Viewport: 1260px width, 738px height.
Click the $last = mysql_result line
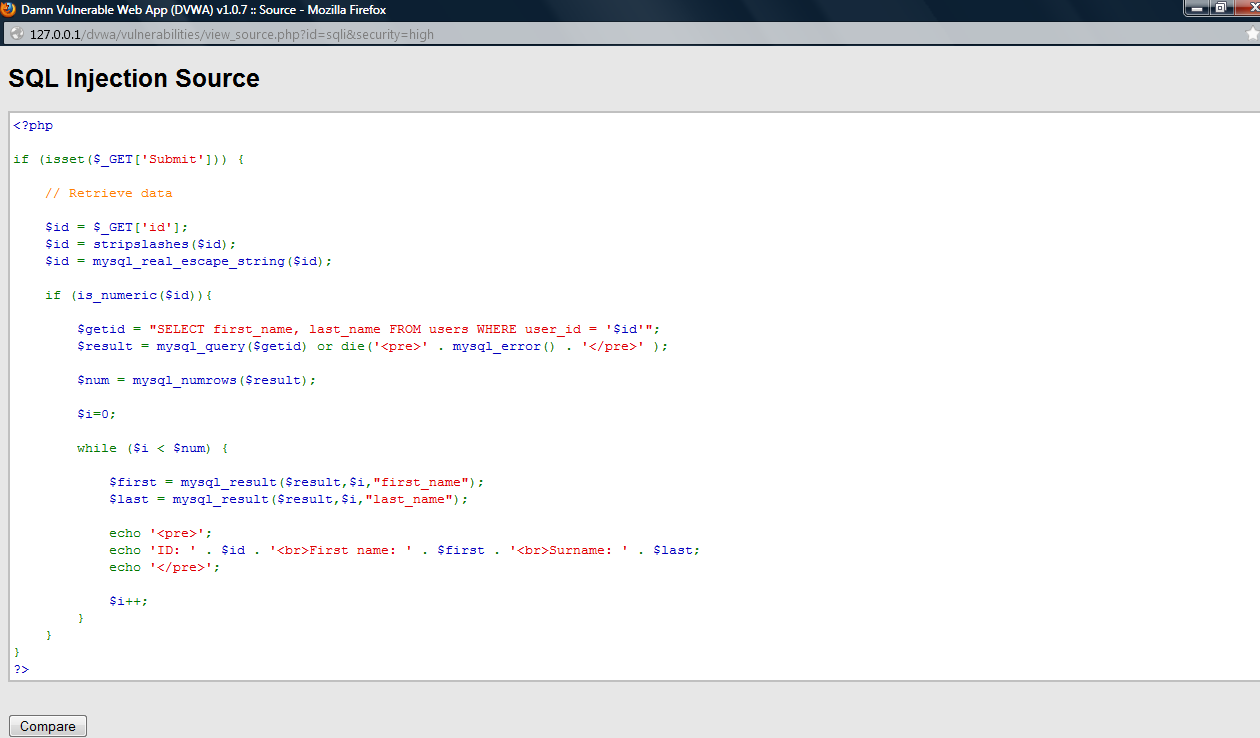click(289, 499)
